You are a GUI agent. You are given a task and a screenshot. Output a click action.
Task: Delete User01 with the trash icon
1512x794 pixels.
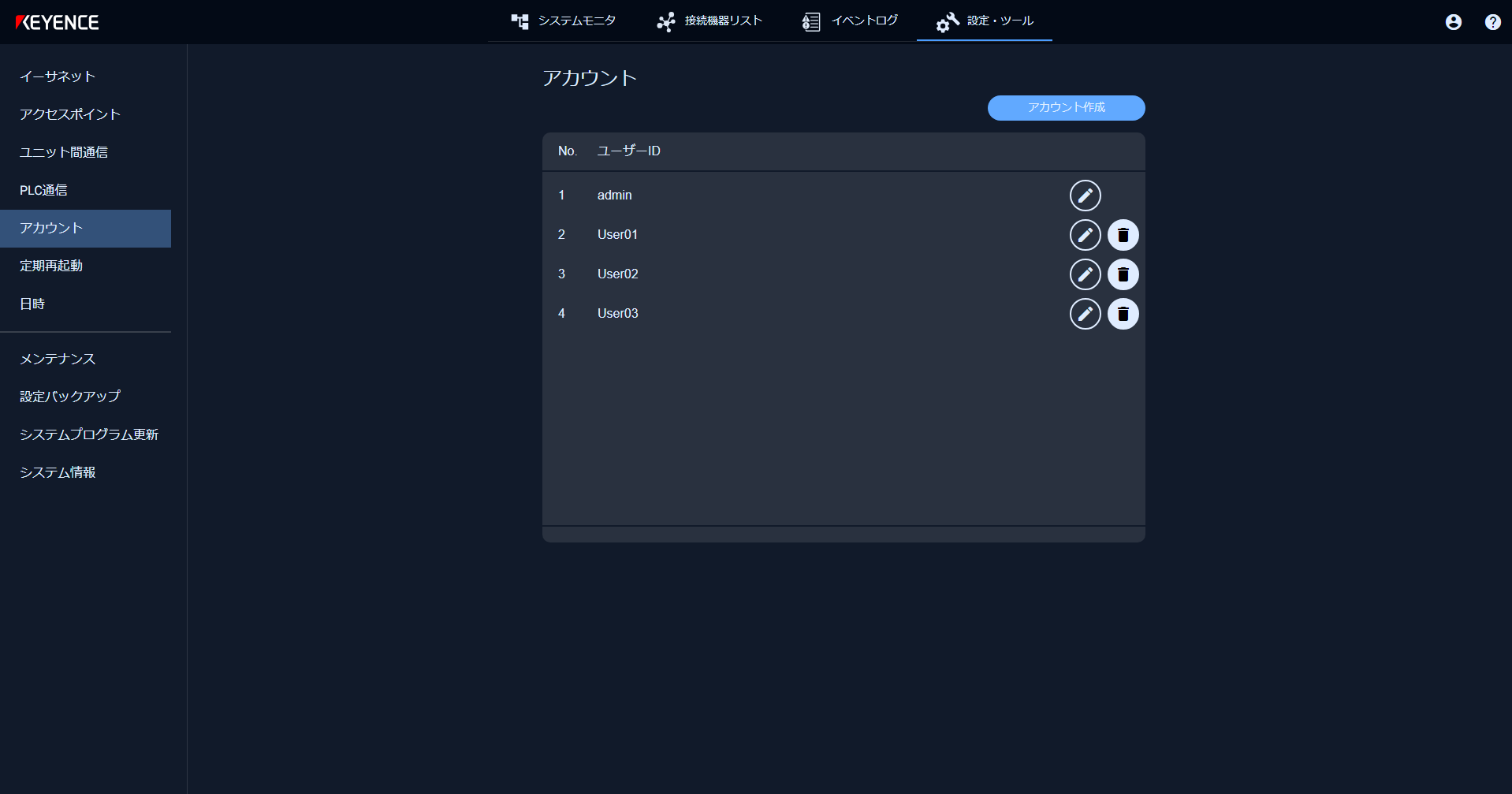point(1123,234)
